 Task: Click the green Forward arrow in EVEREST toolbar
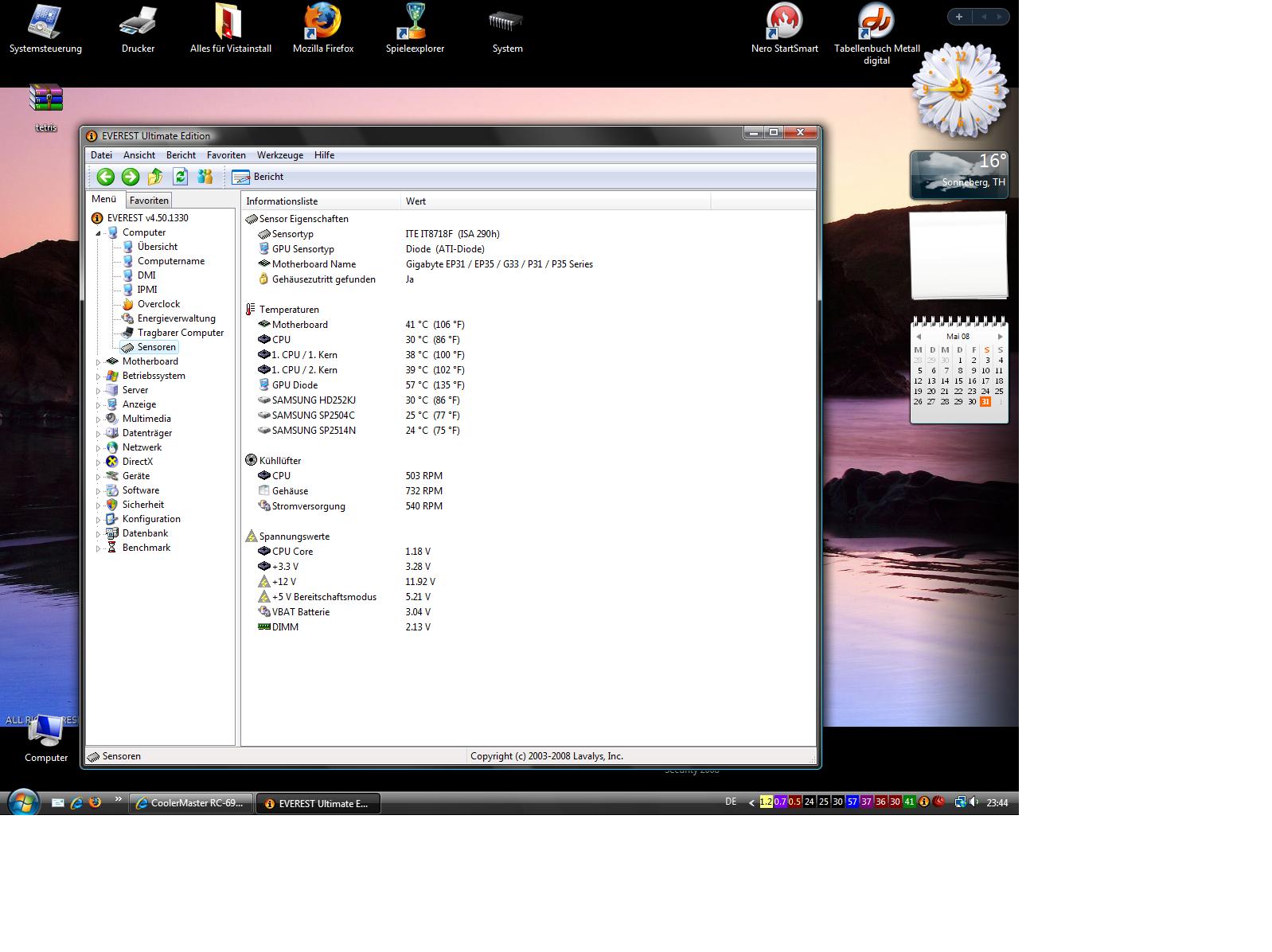pos(131,177)
